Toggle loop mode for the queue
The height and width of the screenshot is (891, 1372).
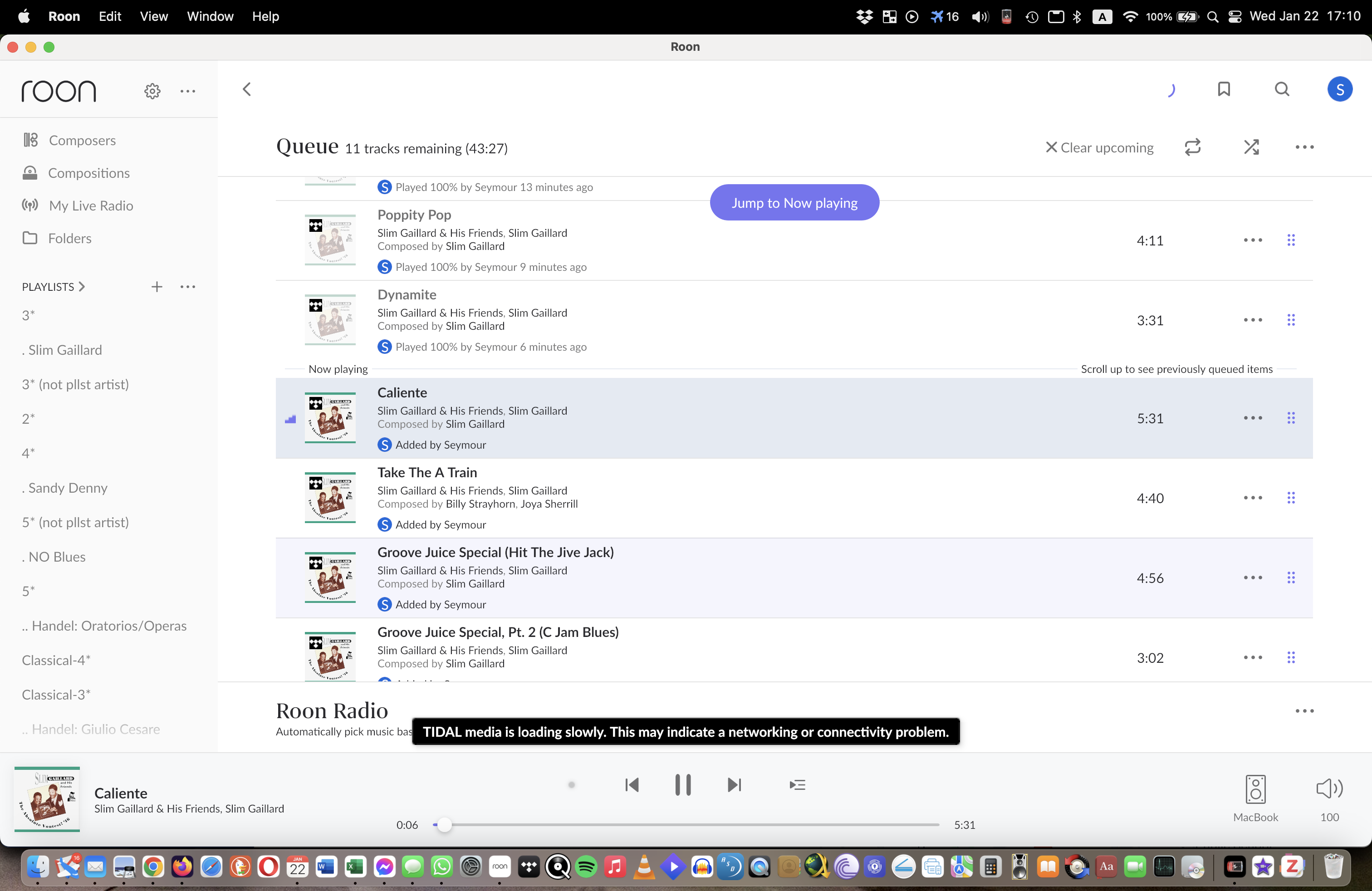[x=1193, y=147]
